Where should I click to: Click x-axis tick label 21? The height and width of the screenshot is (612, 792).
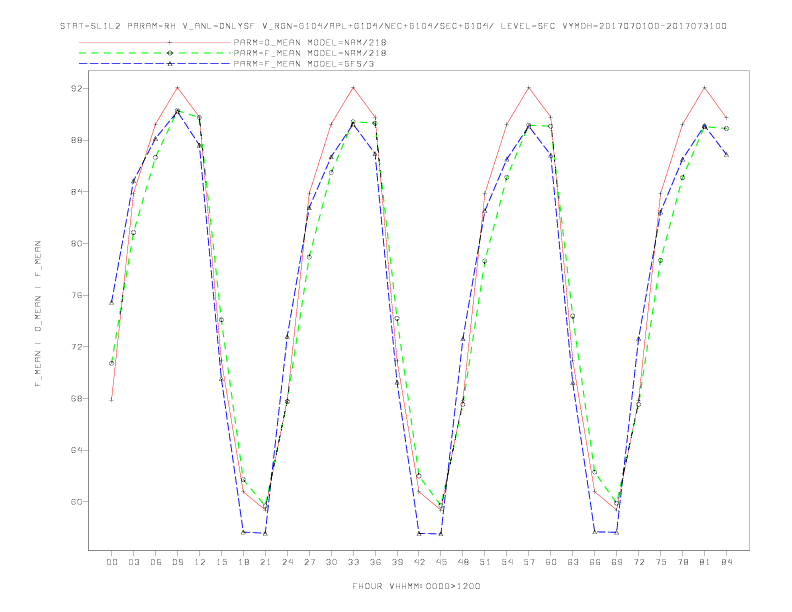click(265, 562)
